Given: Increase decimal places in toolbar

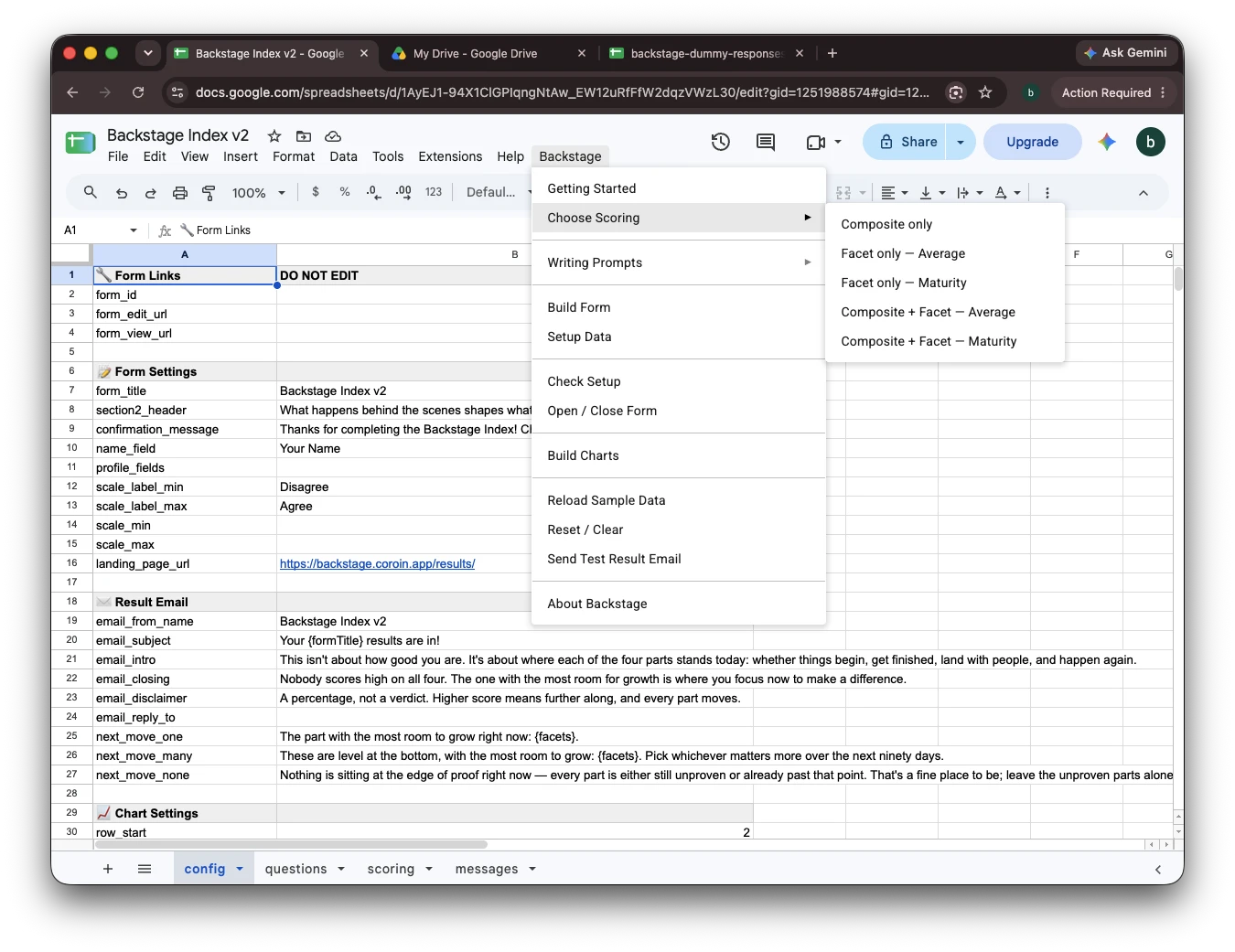Looking at the screenshot, I should click(x=403, y=192).
